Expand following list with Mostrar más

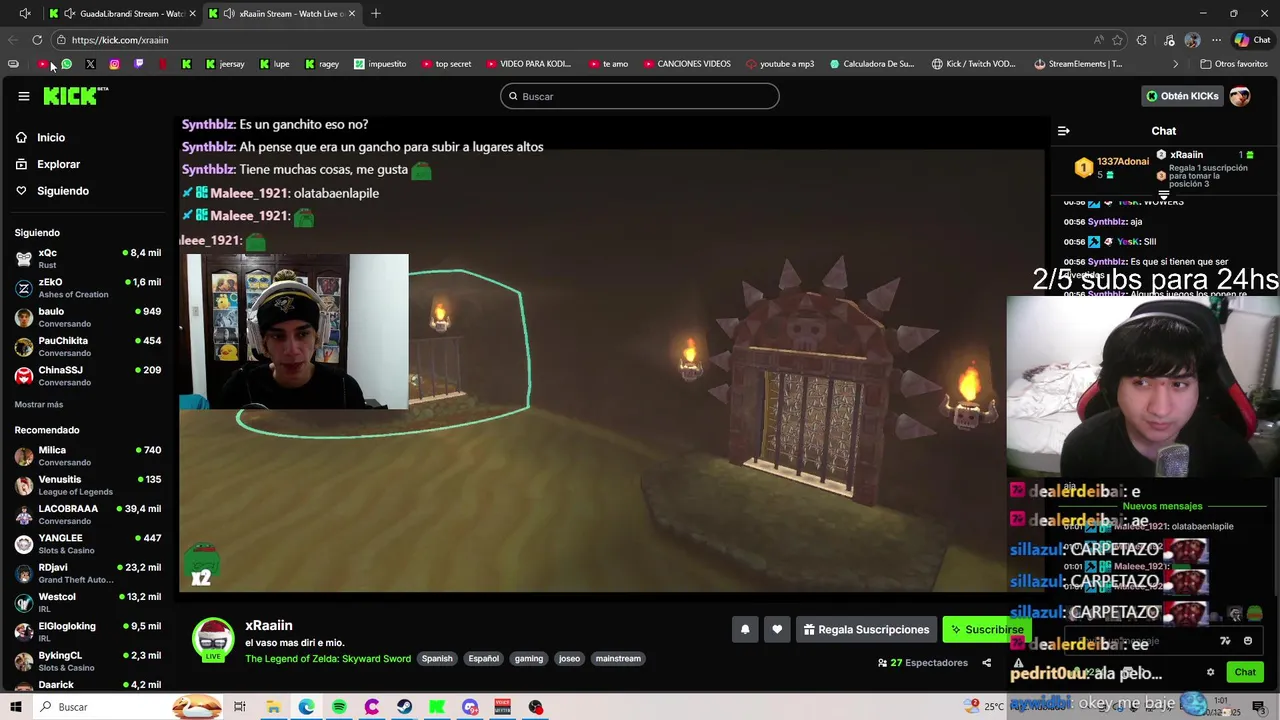point(39,405)
